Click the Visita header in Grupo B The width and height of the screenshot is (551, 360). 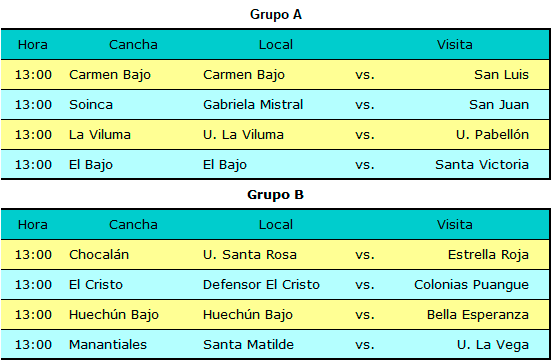tap(455, 225)
